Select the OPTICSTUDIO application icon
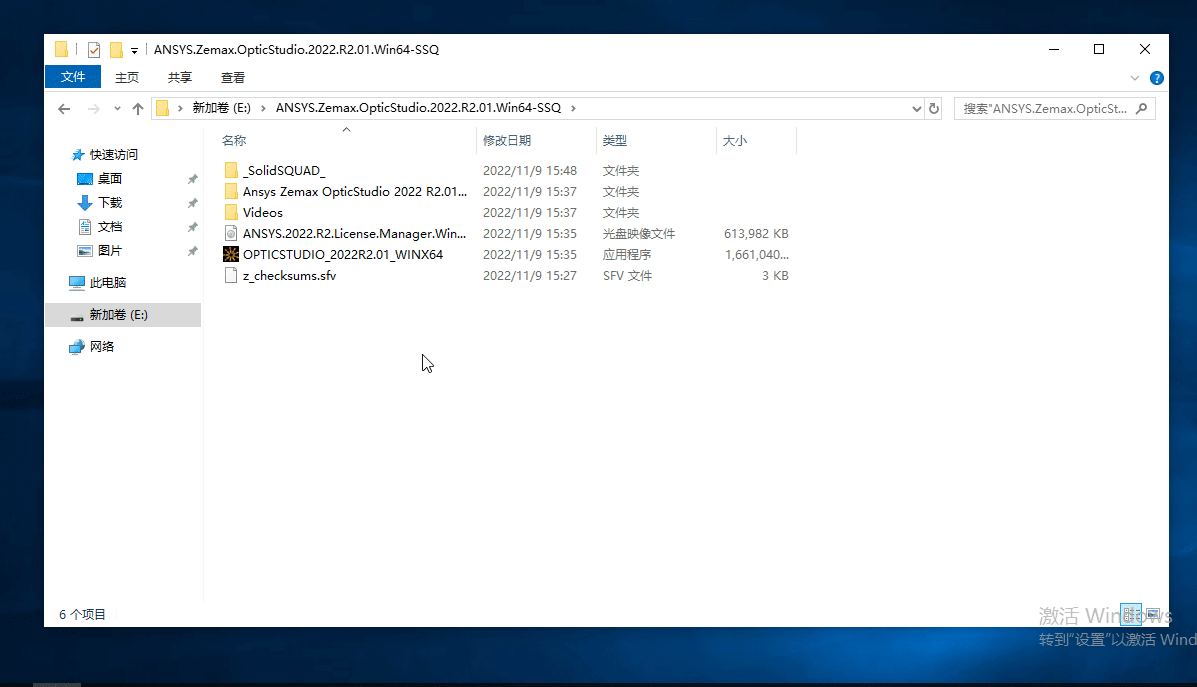 click(231, 254)
